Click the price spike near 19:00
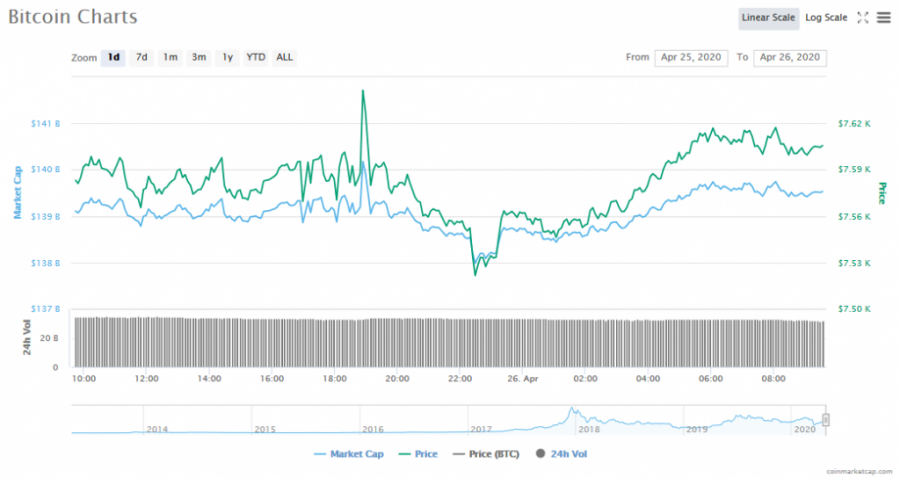This screenshot has width=900, height=478. point(363,91)
